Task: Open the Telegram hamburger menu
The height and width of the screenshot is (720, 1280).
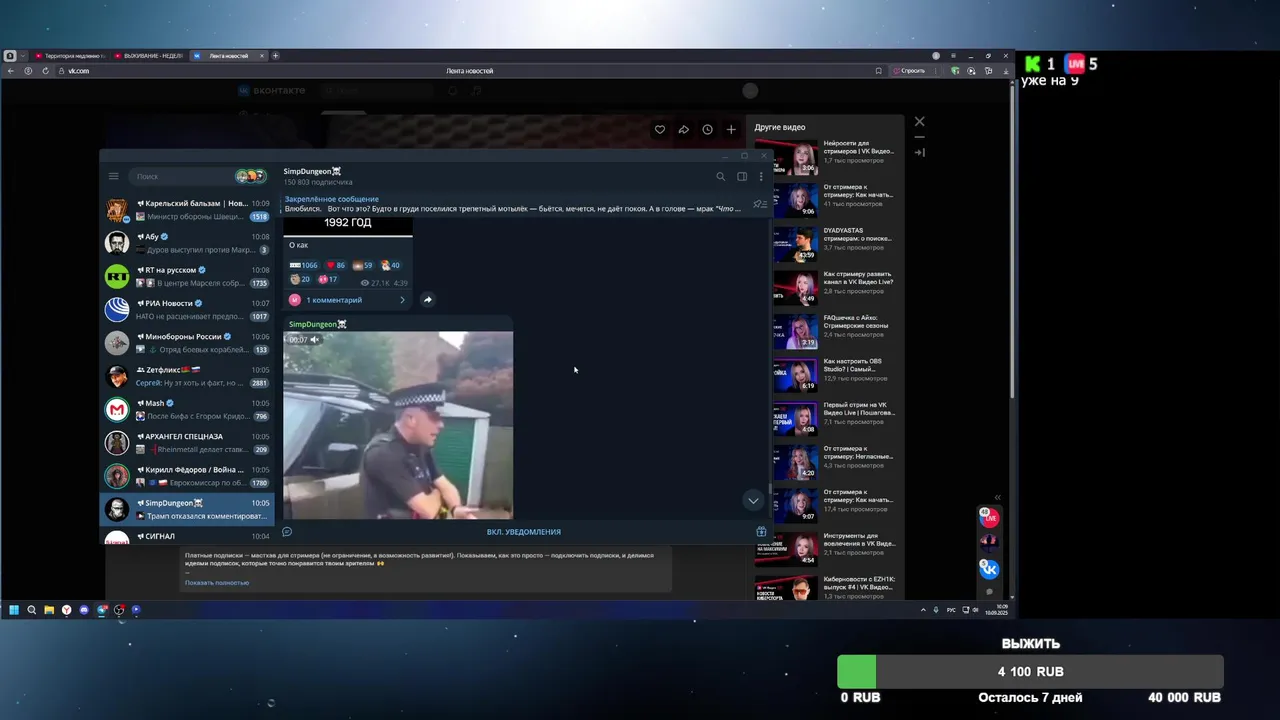Action: 113,176
